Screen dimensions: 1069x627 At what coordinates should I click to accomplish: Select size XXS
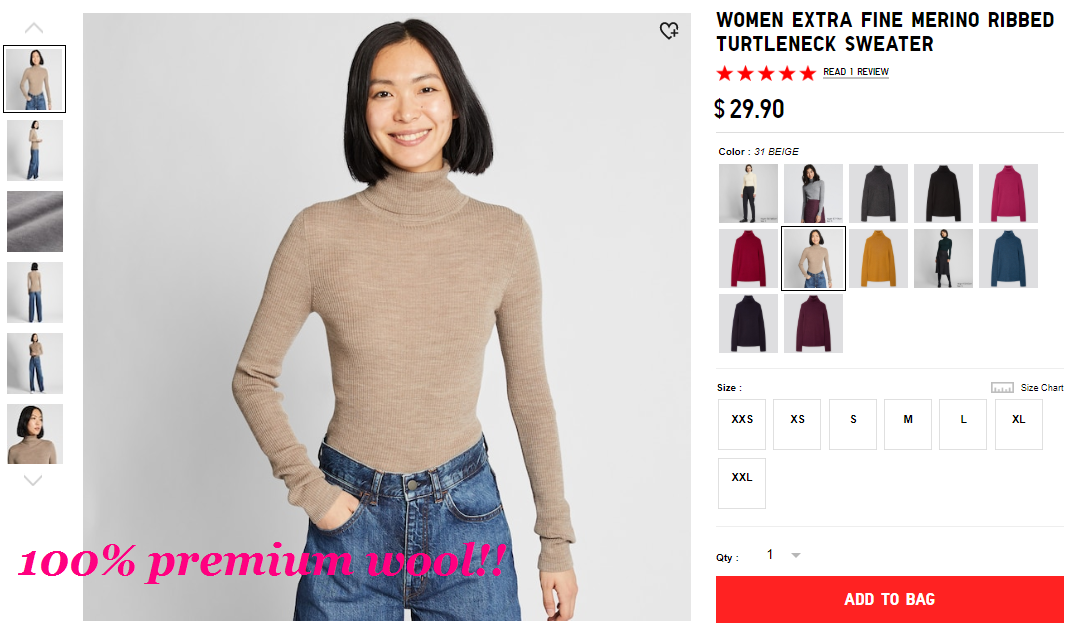pos(742,424)
